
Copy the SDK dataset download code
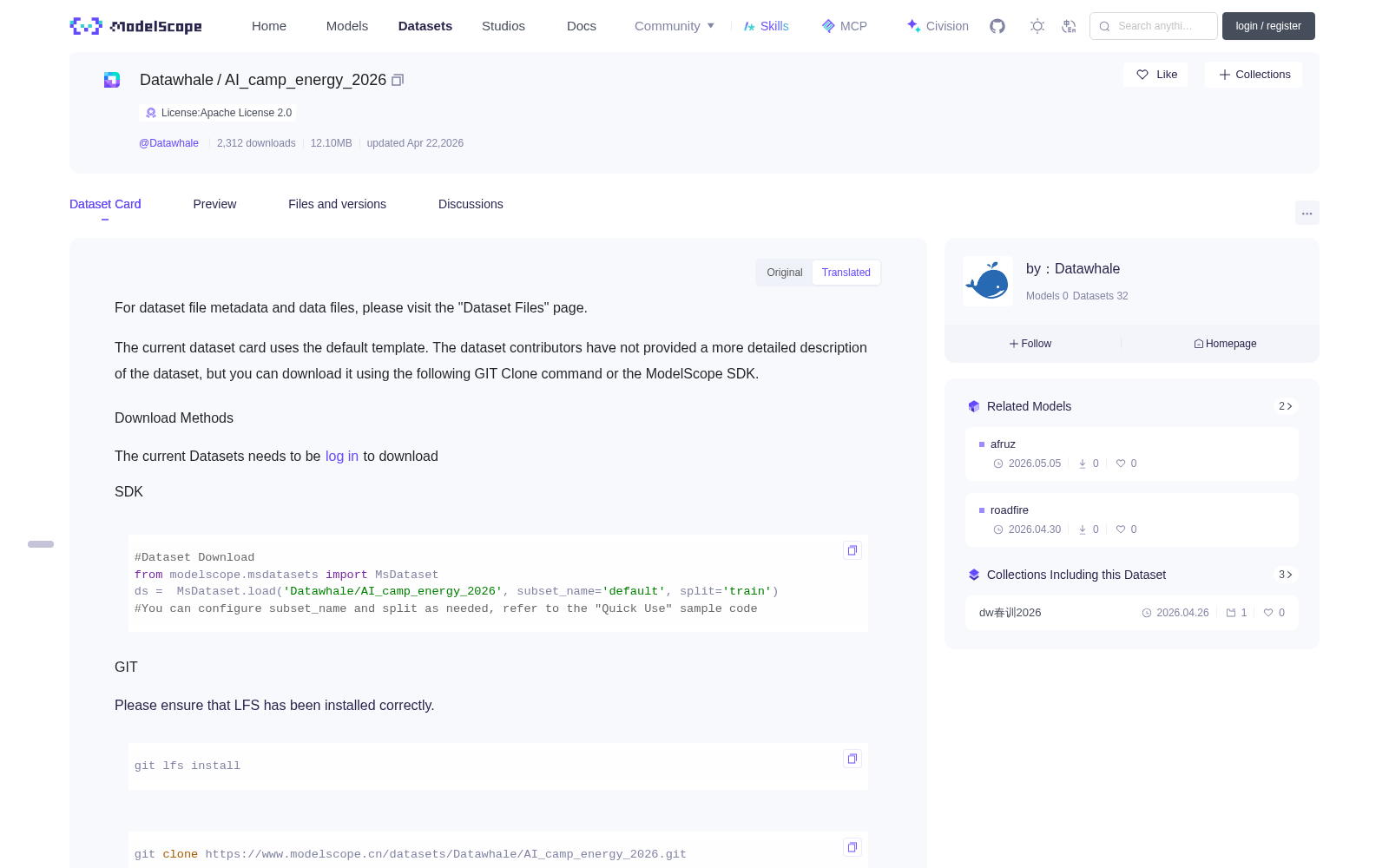pyautogui.click(x=852, y=550)
